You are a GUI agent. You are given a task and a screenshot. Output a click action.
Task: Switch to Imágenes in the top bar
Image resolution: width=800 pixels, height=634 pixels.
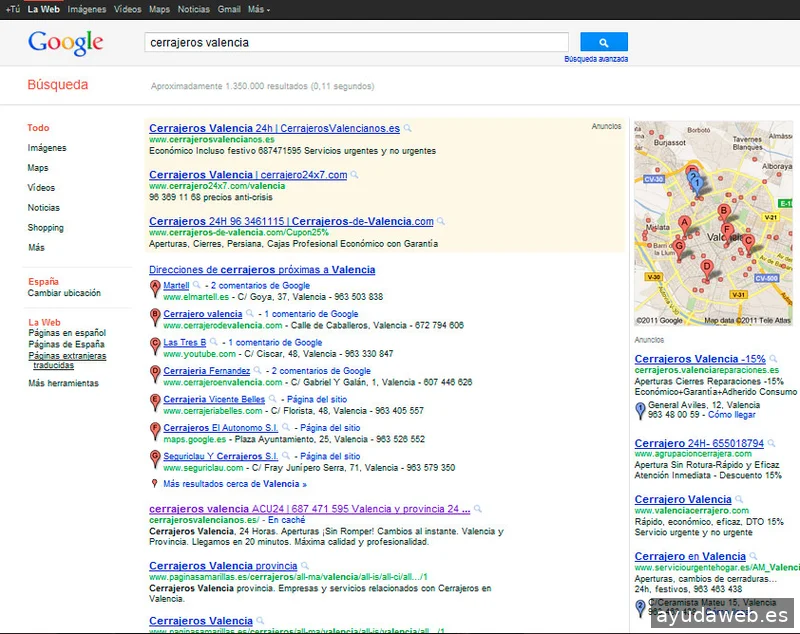(x=87, y=8)
